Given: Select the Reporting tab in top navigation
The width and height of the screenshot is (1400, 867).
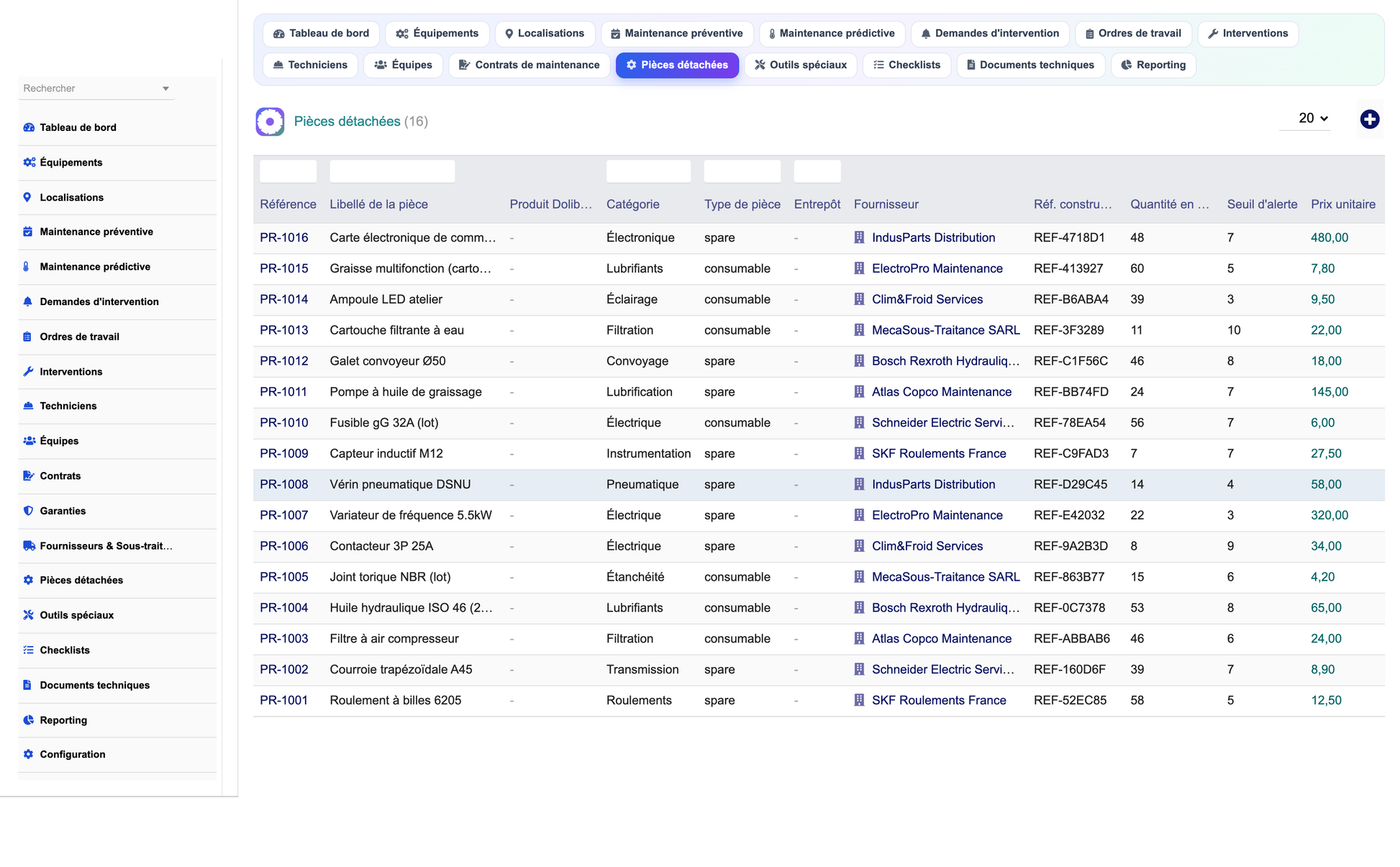Looking at the screenshot, I should tap(1153, 65).
